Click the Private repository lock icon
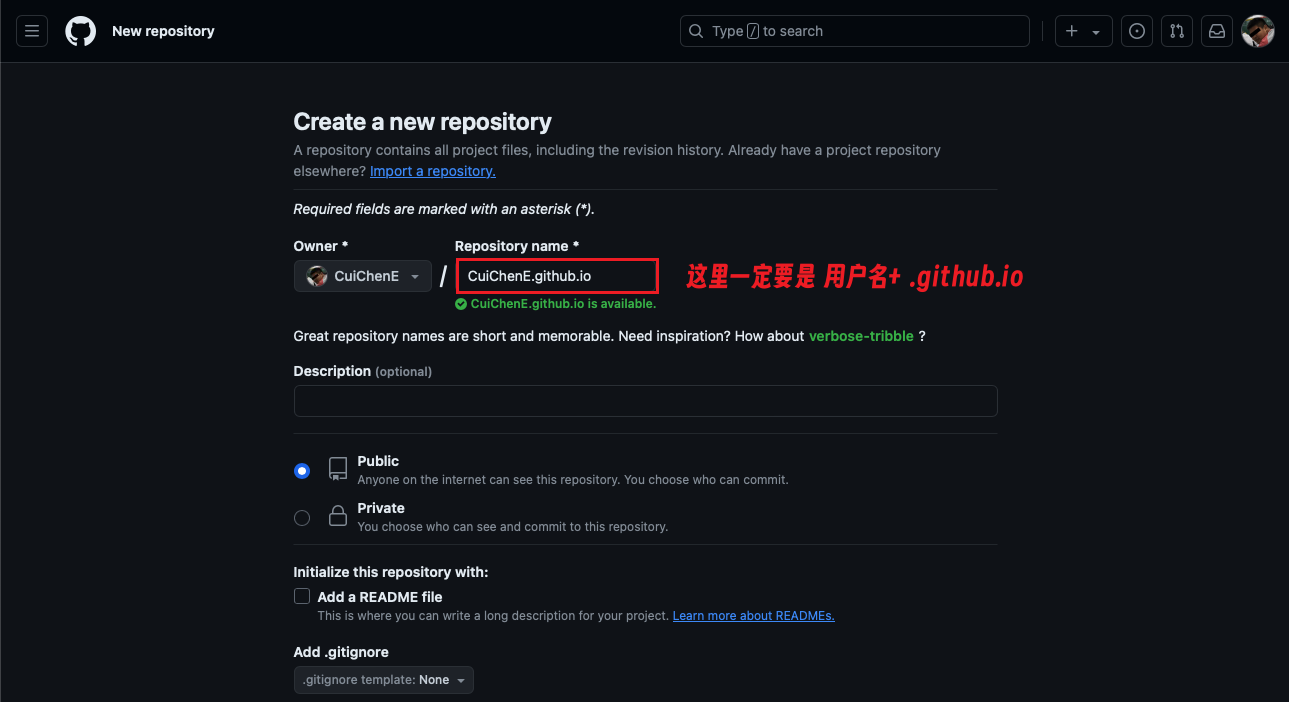 338,516
